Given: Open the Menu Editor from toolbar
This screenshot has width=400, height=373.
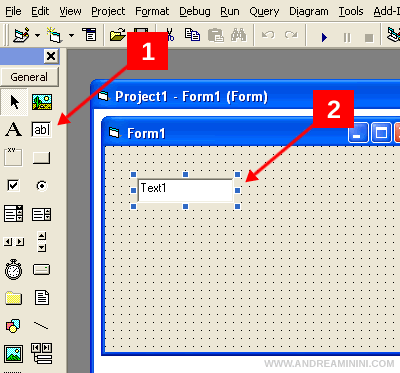Looking at the screenshot, I should click(x=90, y=35).
